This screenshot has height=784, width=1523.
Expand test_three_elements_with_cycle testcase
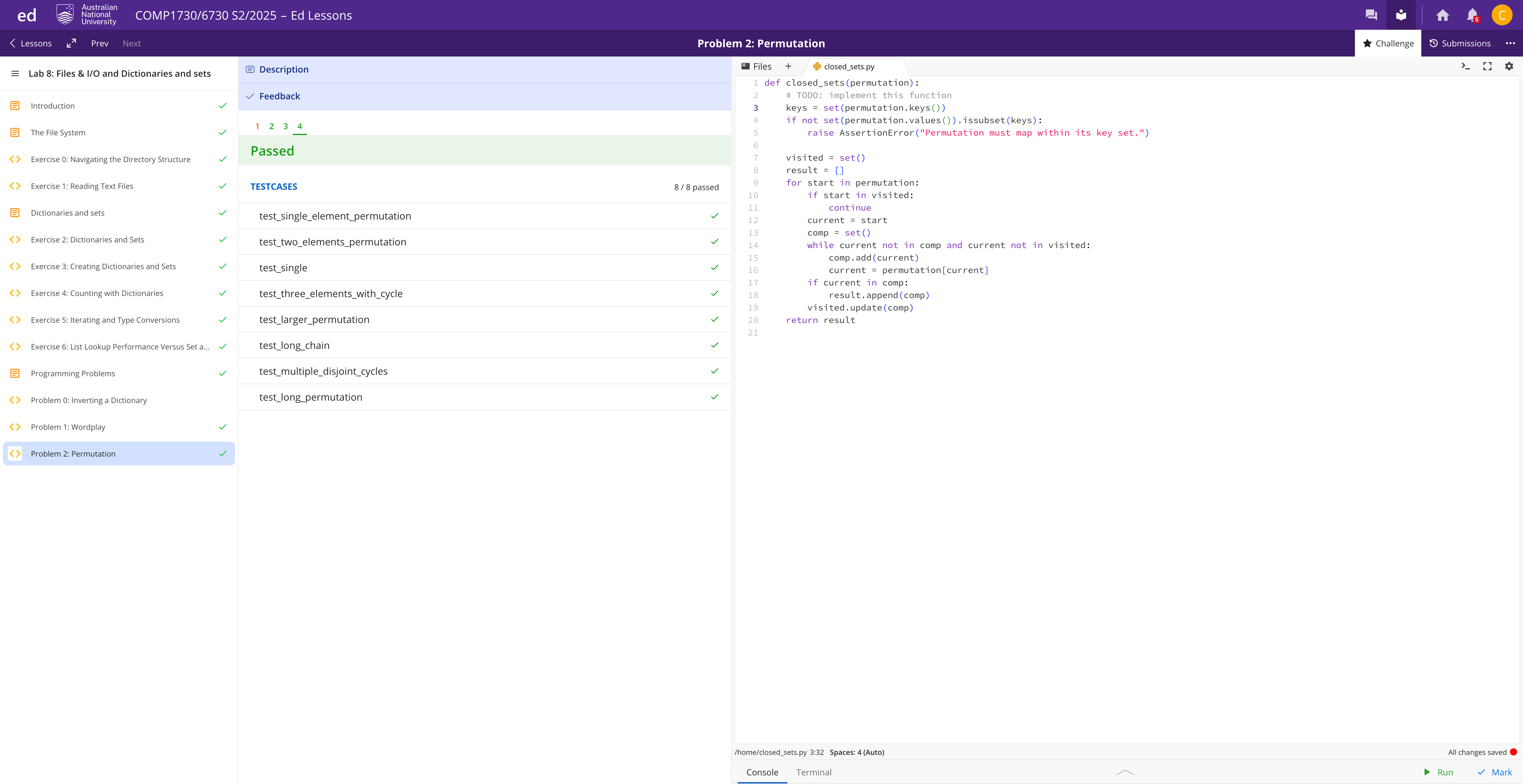pos(485,294)
